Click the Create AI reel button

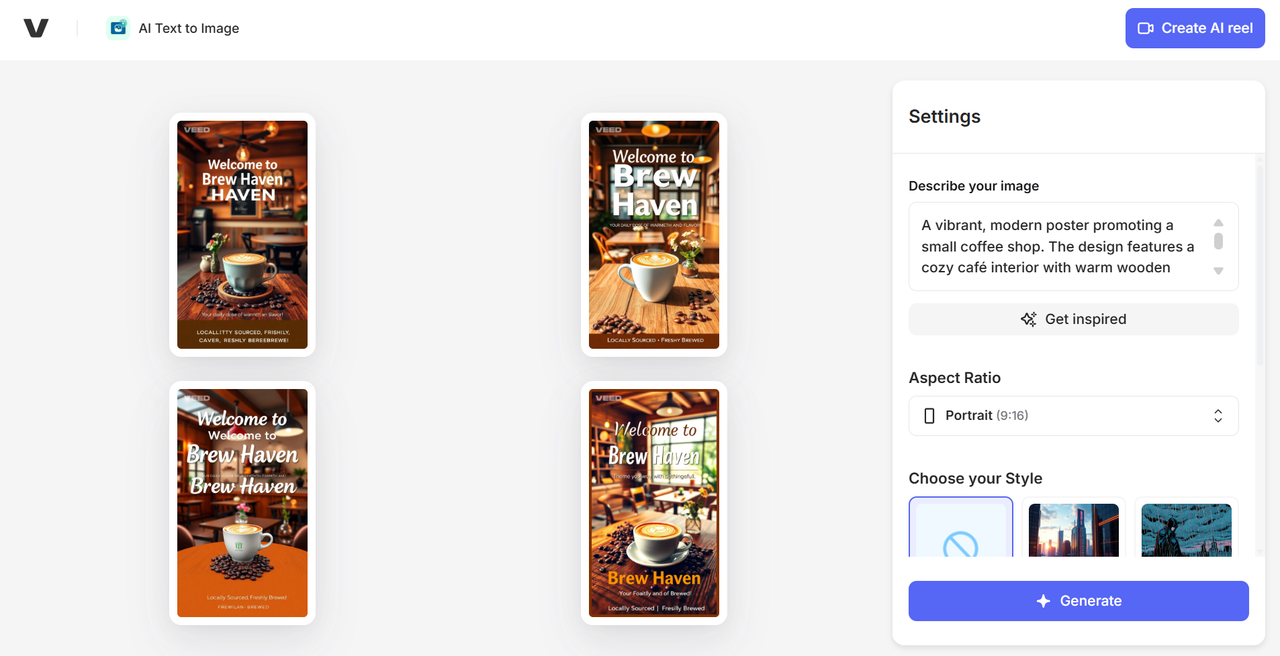click(x=1195, y=28)
